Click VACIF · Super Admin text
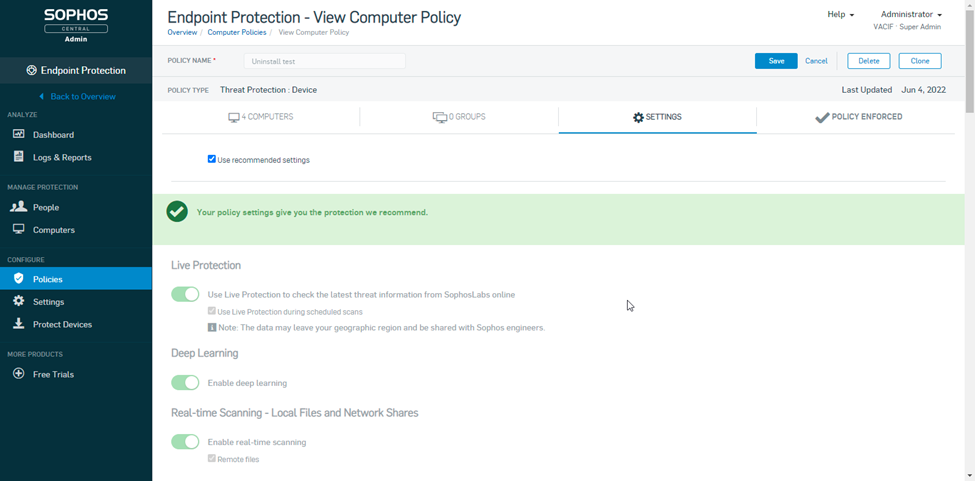 pos(907,27)
